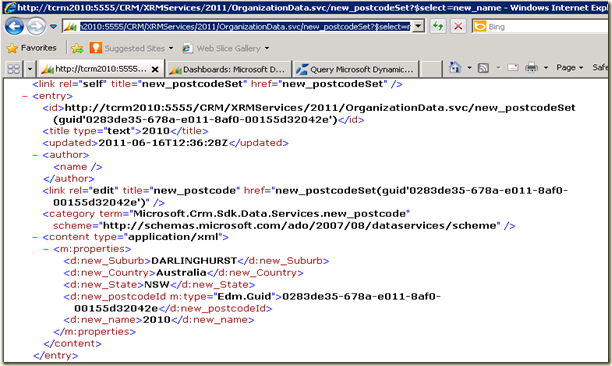Screen dimensions: 612x366
Task: Click the red Stop loading icon
Action: tap(458, 27)
